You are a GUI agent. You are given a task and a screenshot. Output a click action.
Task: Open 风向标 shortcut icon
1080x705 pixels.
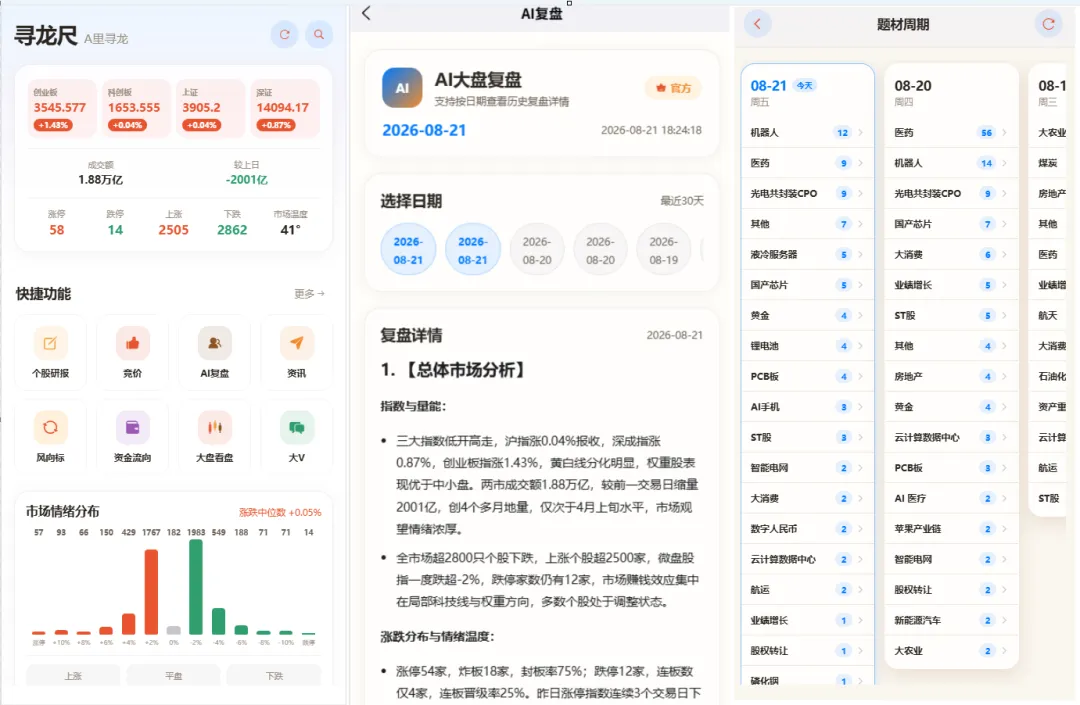coord(50,428)
